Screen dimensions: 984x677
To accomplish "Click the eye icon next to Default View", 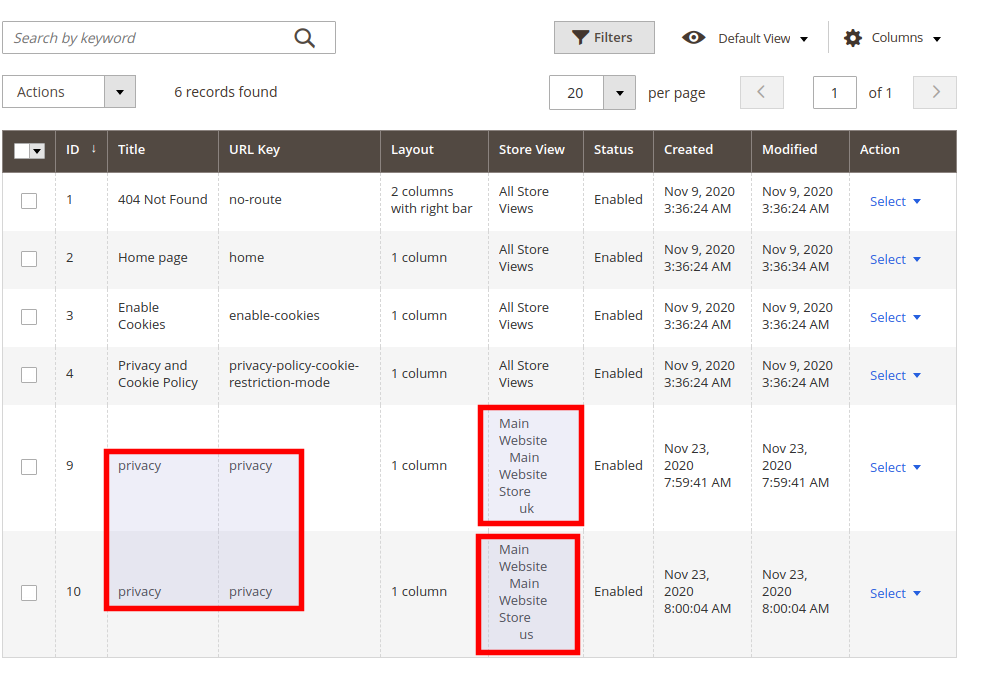I will pos(694,37).
